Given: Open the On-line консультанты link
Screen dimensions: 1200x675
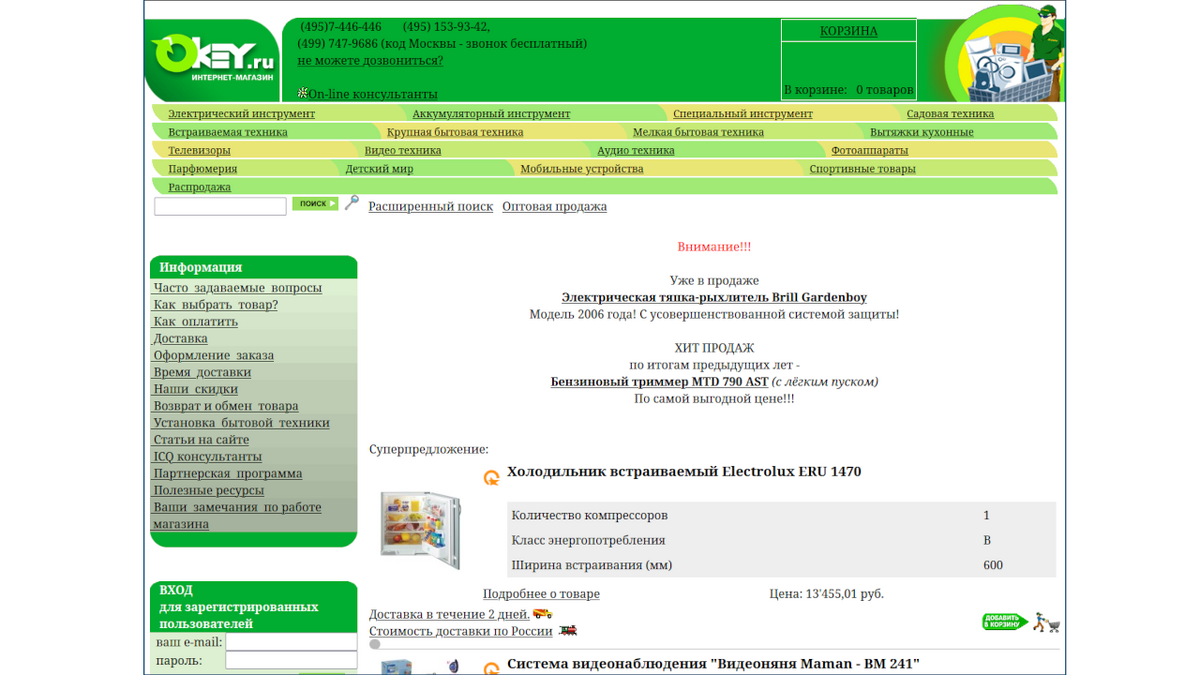Looking at the screenshot, I should tap(372, 94).
